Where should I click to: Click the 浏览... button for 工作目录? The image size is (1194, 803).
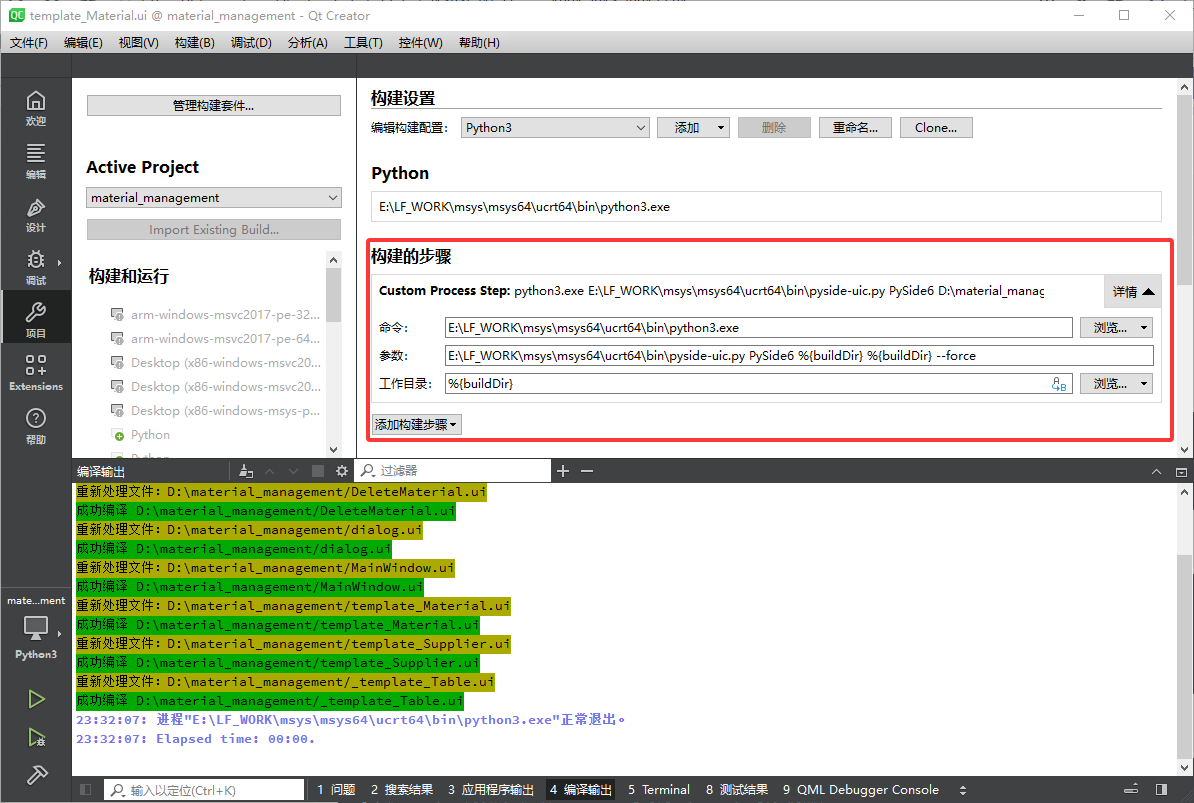1109,384
